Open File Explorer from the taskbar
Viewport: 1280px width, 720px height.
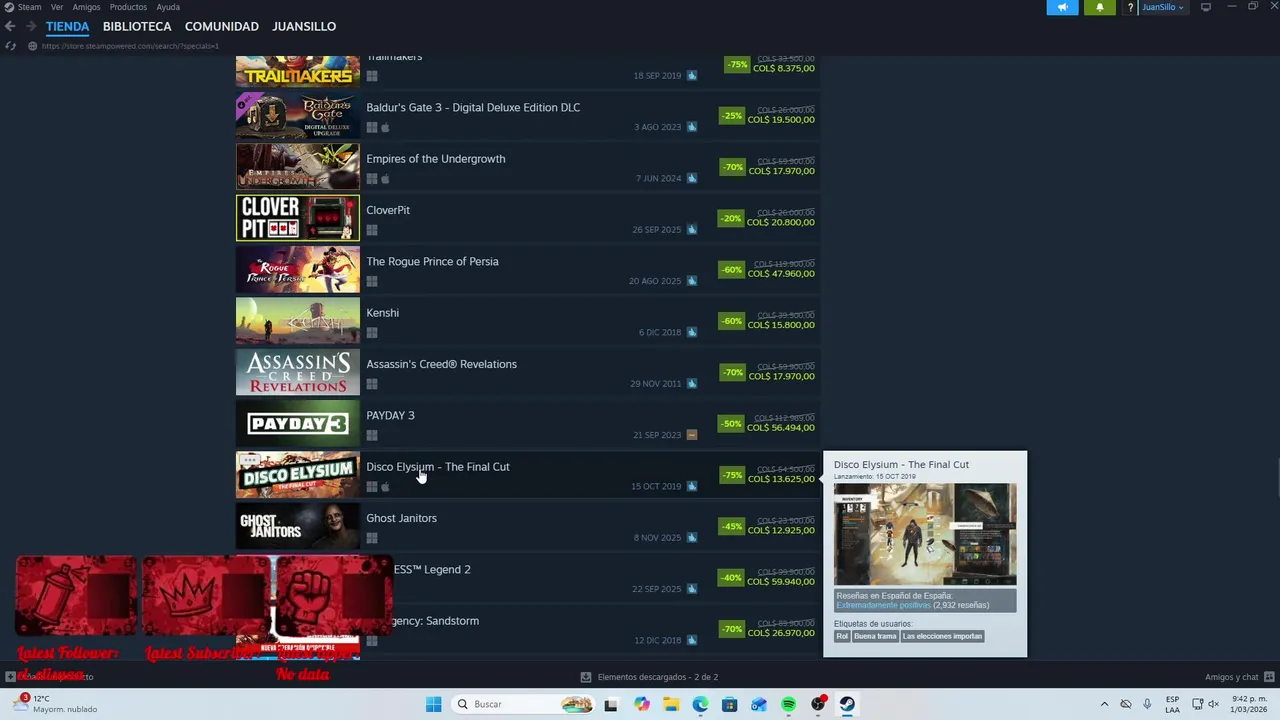point(671,704)
